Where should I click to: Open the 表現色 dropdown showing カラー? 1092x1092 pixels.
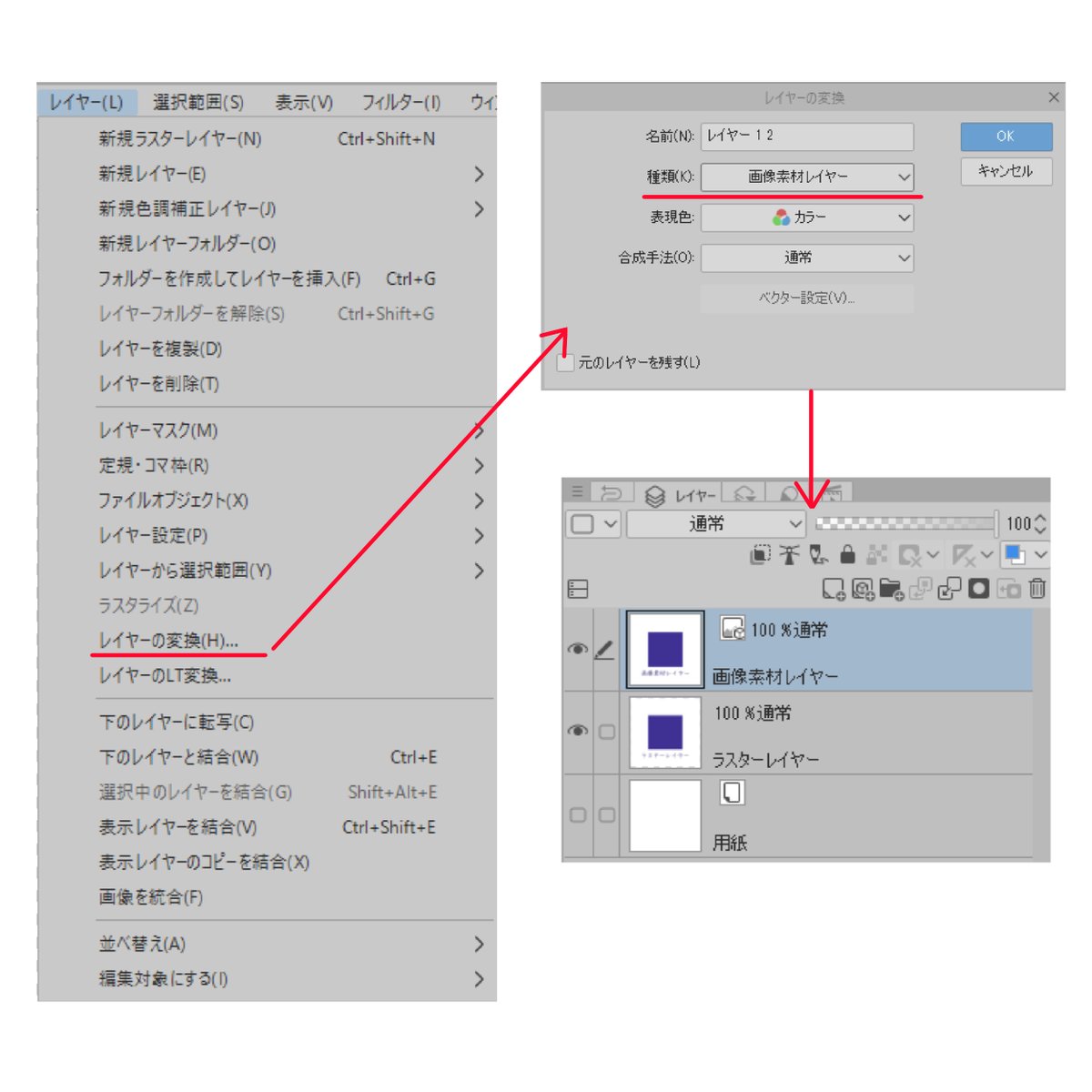point(807,217)
